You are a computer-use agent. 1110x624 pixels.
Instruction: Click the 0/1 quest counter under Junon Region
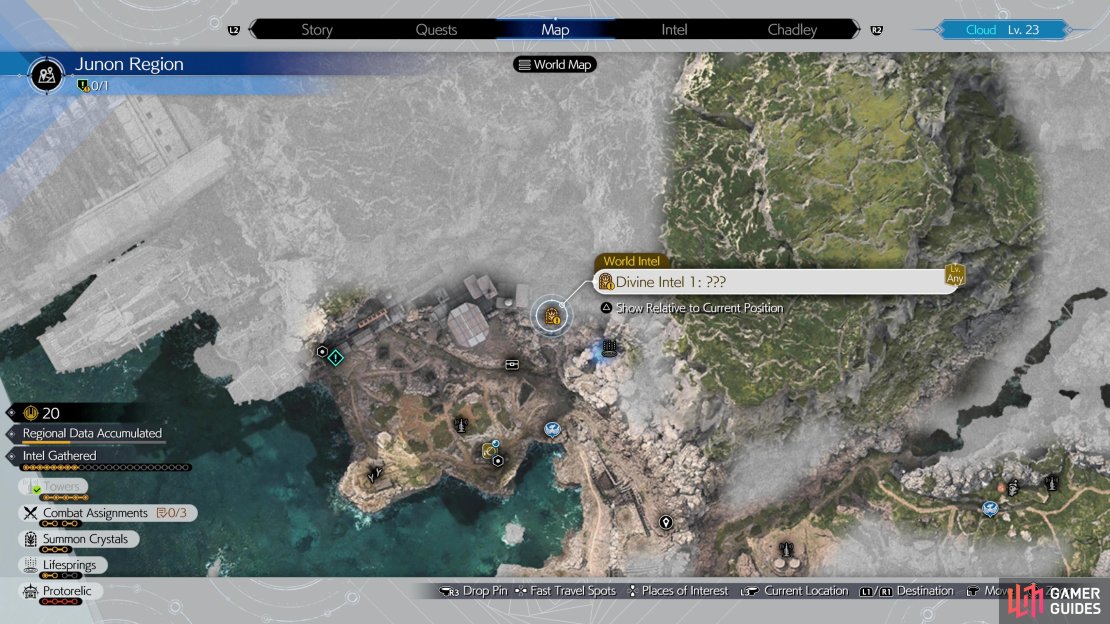93,86
